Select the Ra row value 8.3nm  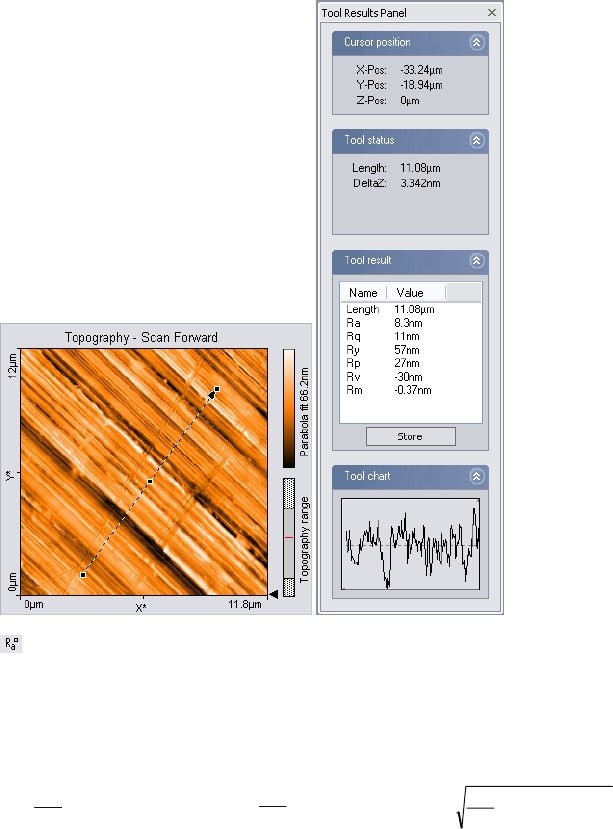(408, 323)
